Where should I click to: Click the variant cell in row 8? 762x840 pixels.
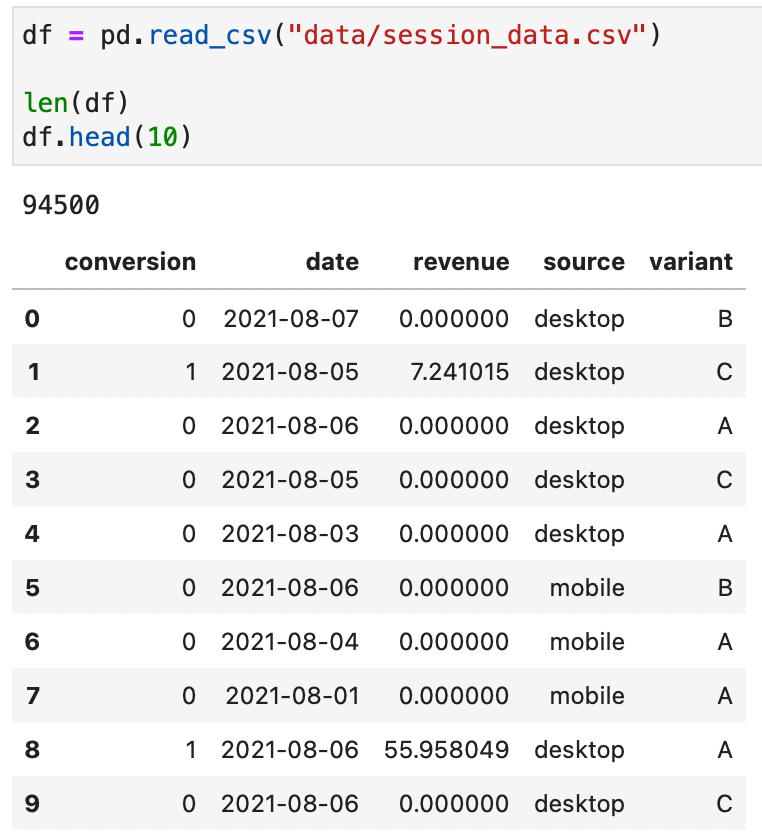pyautogui.click(x=725, y=750)
